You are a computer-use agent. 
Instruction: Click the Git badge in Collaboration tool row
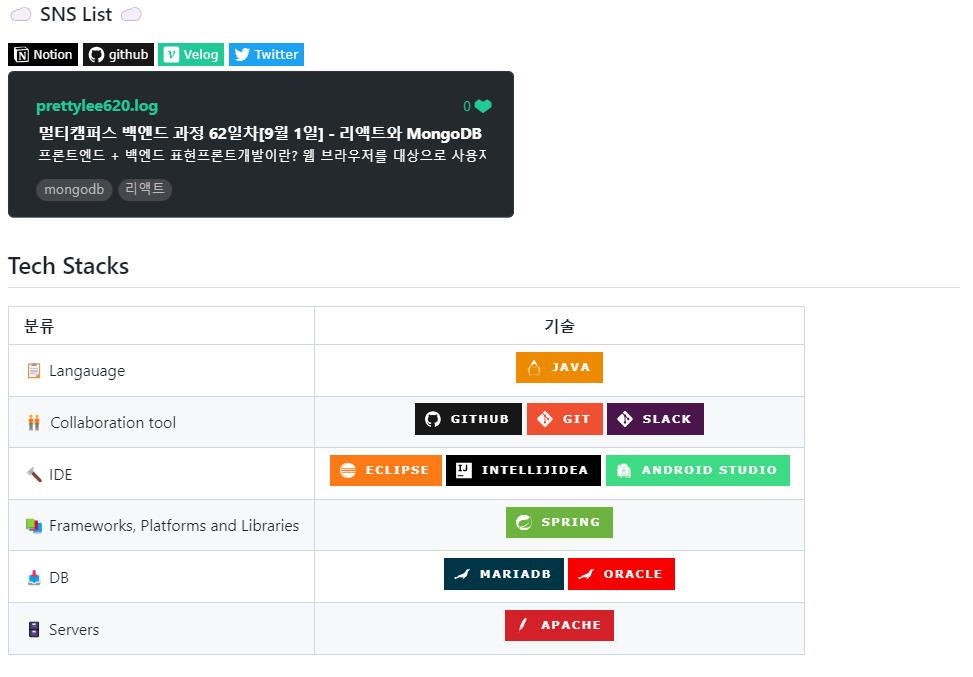click(564, 419)
